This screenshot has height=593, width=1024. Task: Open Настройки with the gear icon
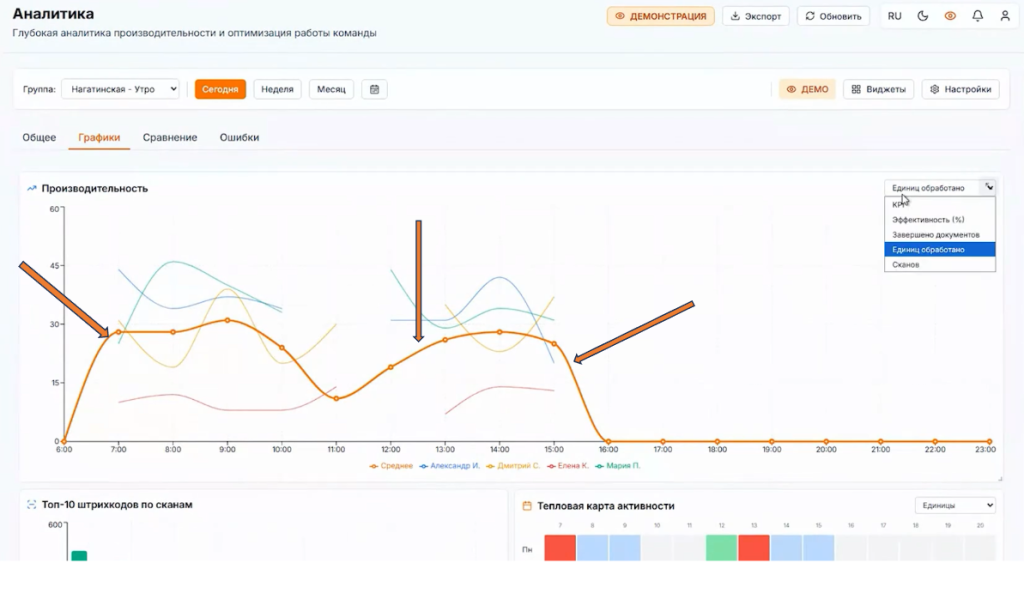[x=960, y=89]
